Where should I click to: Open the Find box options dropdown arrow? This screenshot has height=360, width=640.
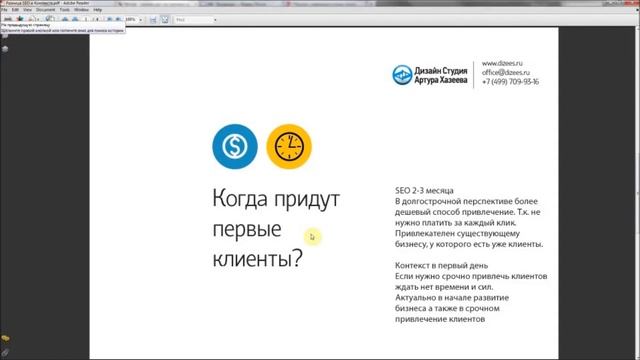tap(215, 20)
